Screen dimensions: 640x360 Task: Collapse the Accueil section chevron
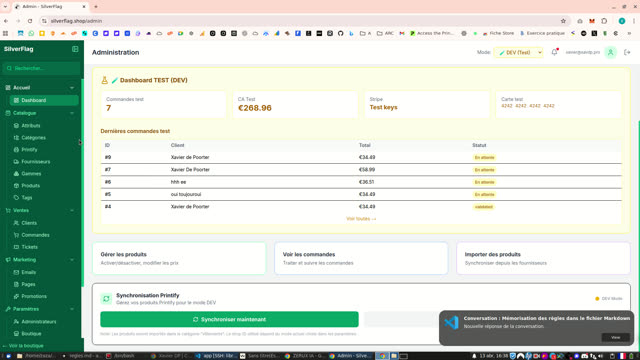(x=72, y=88)
